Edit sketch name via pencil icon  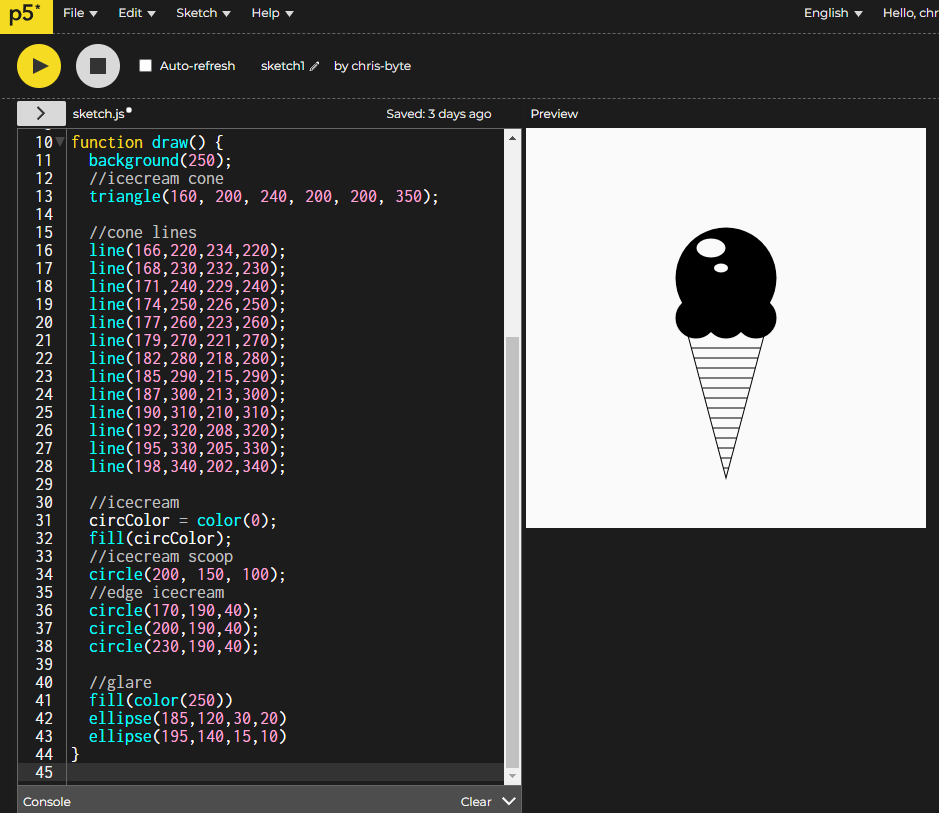[314, 66]
